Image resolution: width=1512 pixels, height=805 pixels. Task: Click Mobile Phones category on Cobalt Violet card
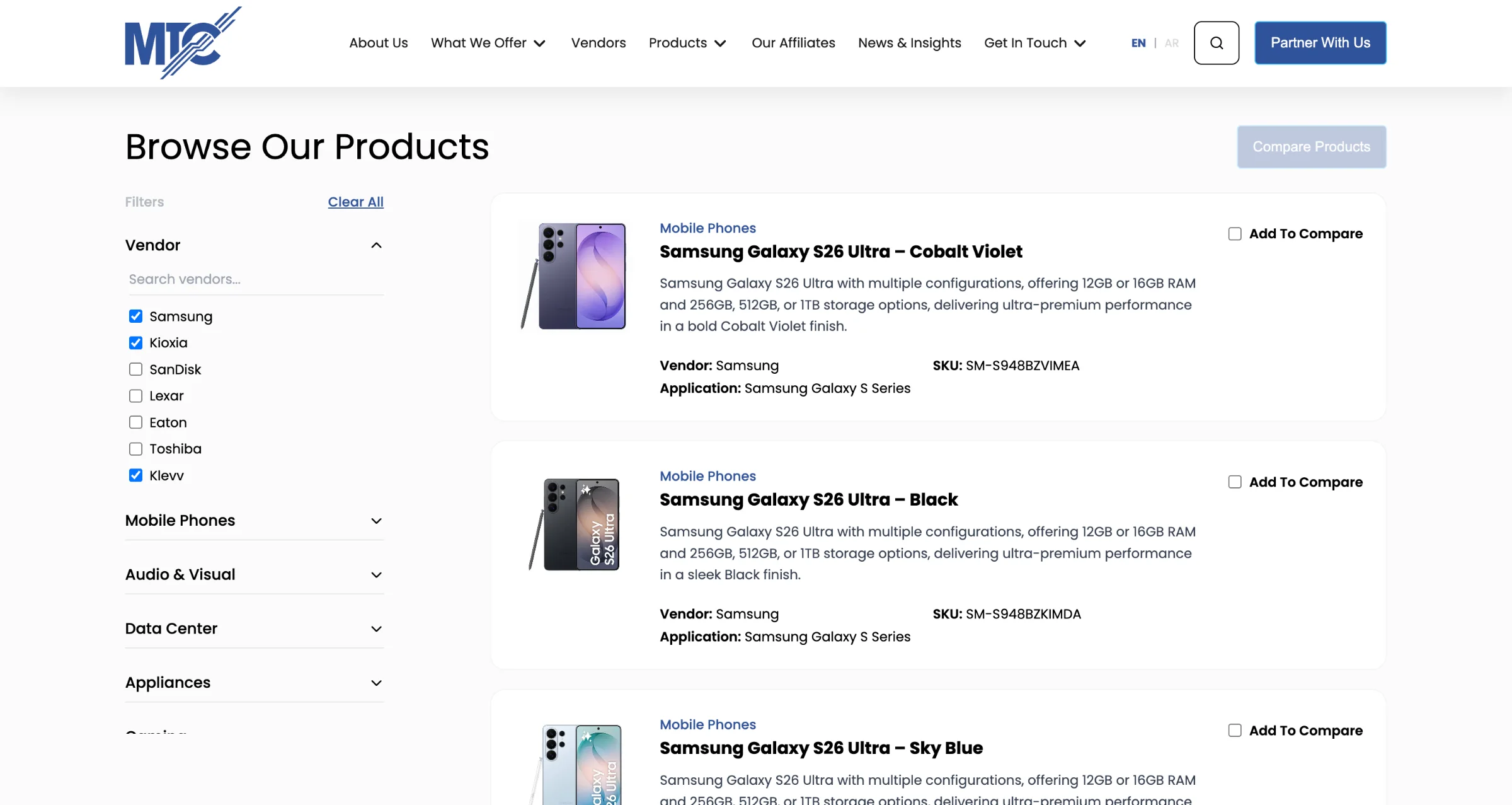click(x=707, y=228)
